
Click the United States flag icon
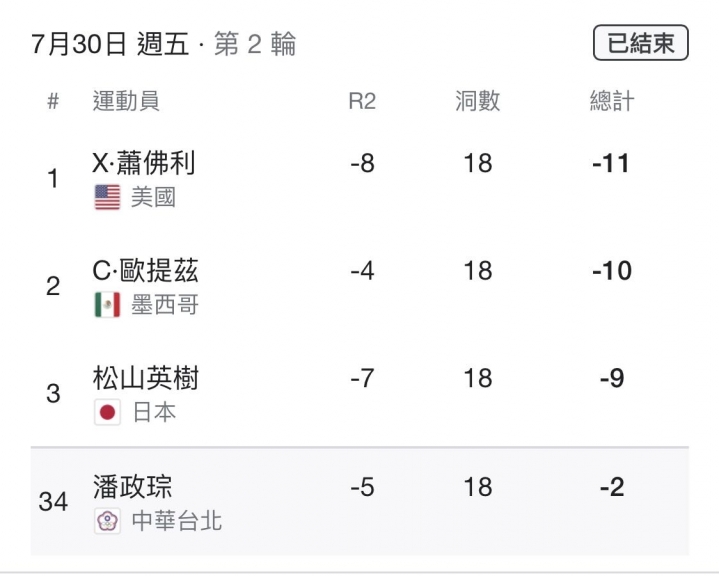pos(107,198)
